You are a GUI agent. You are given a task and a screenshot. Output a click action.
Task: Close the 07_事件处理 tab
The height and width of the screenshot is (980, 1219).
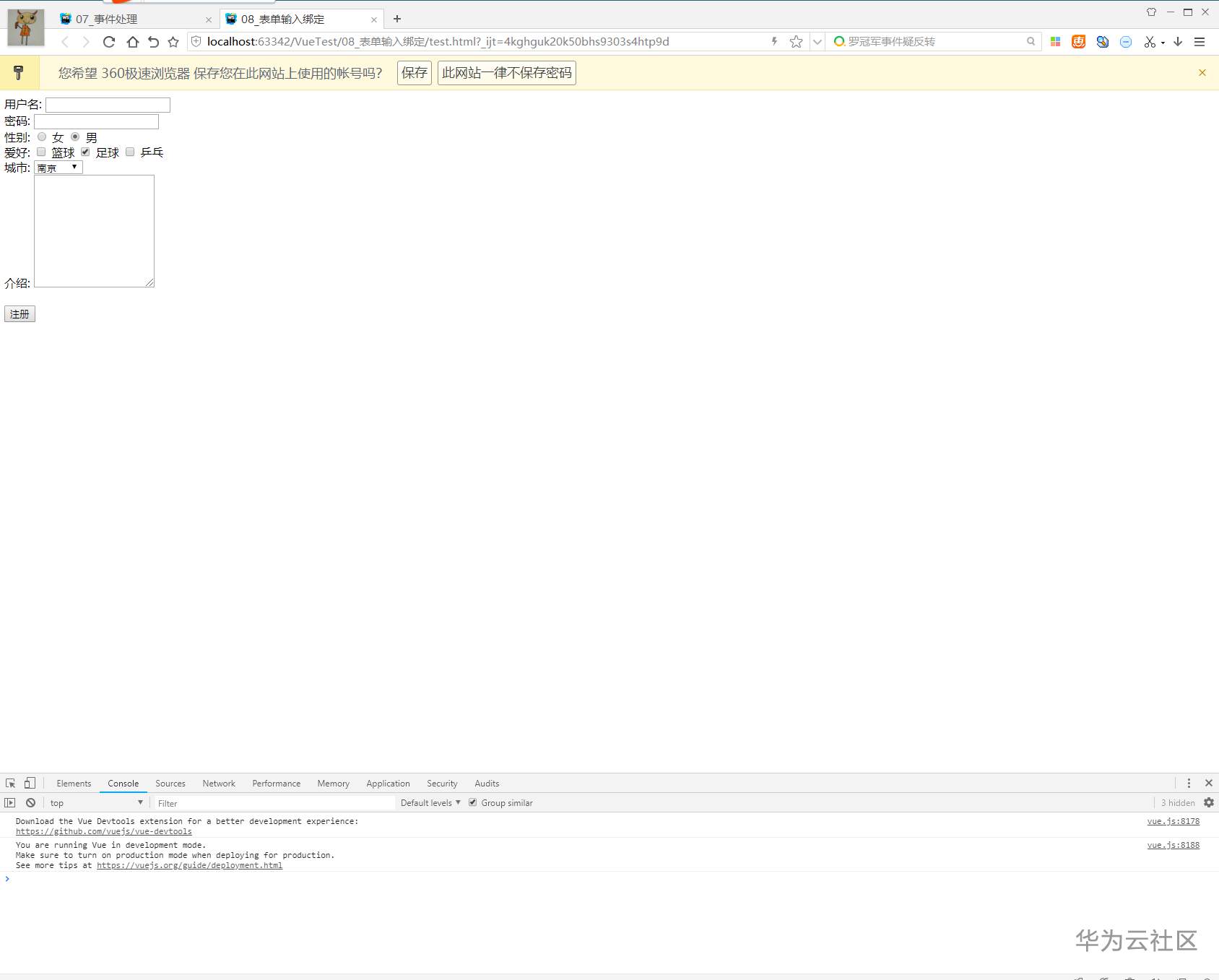(x=209, y=19)
